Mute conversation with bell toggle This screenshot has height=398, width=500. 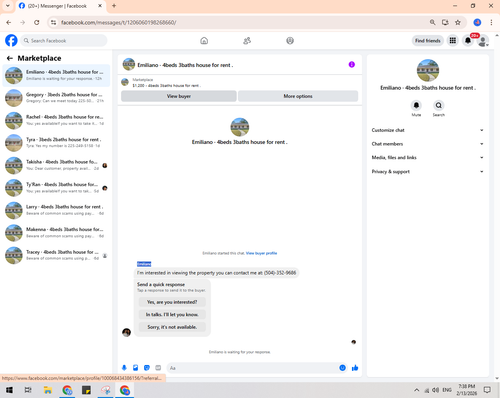tap(416, 105)
